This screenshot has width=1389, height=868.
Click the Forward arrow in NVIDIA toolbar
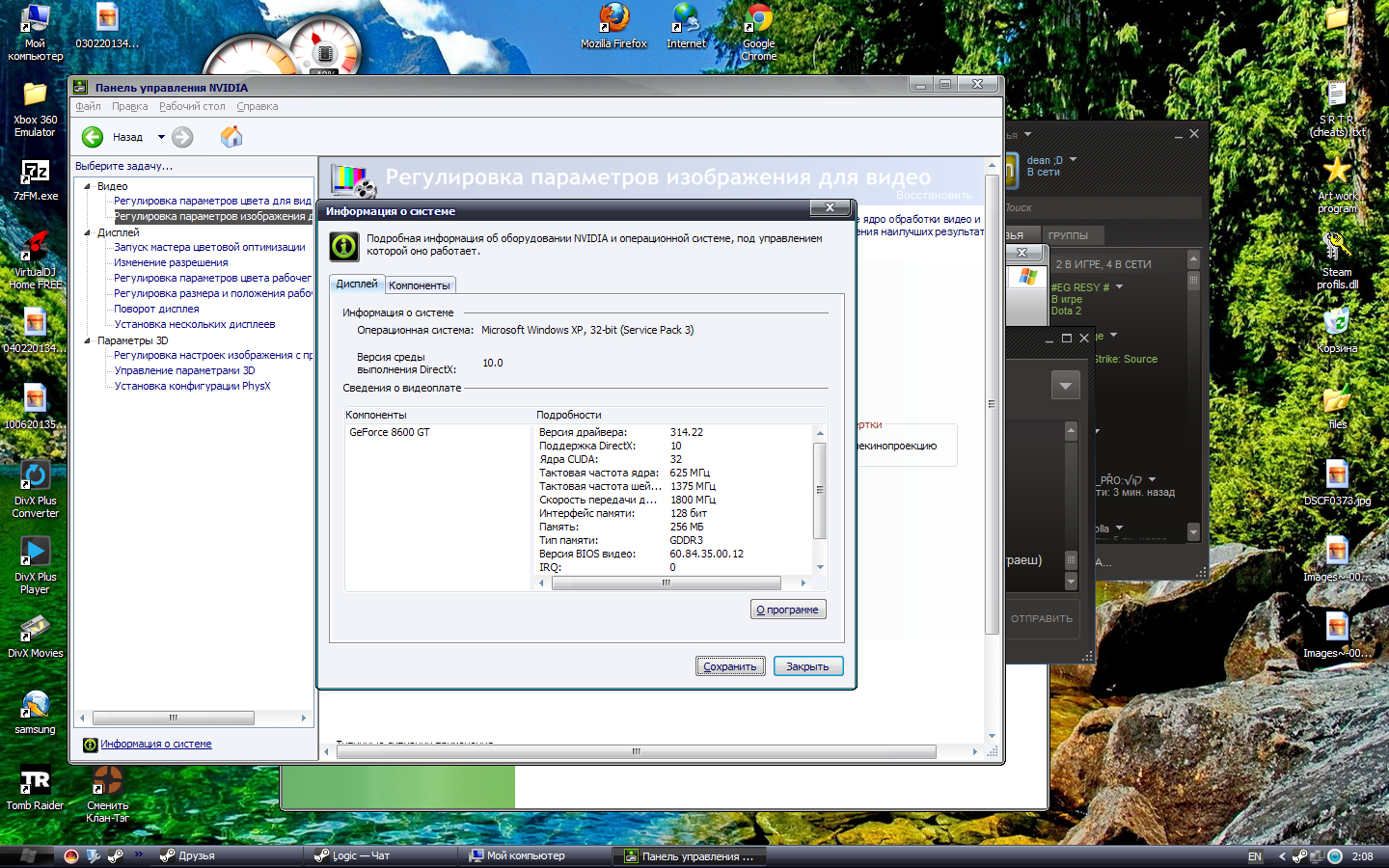[182, 137]
